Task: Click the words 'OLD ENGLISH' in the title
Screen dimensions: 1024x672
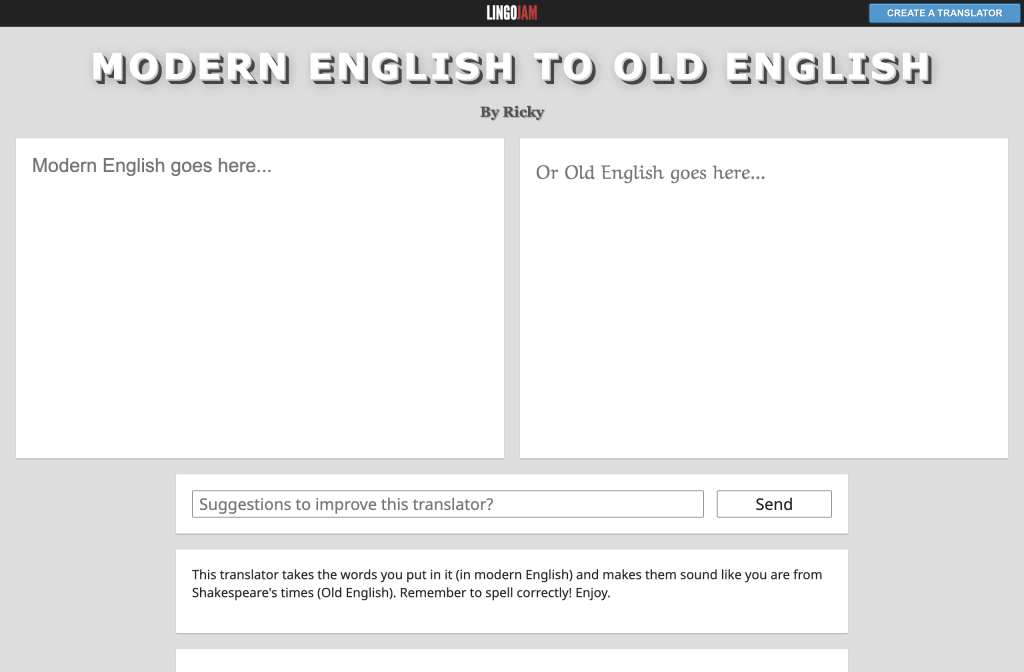Action: (772, 68)
